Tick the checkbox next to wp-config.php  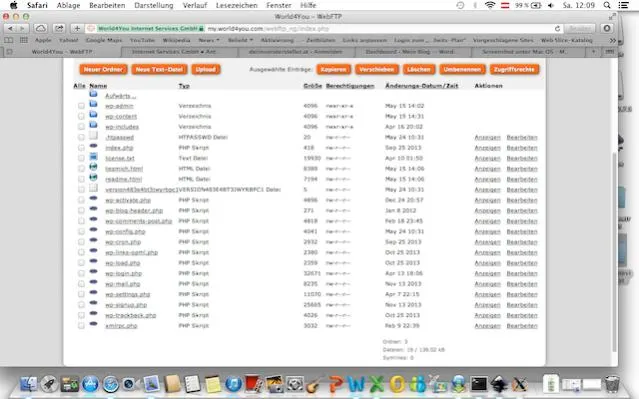(x=81, y=231)
